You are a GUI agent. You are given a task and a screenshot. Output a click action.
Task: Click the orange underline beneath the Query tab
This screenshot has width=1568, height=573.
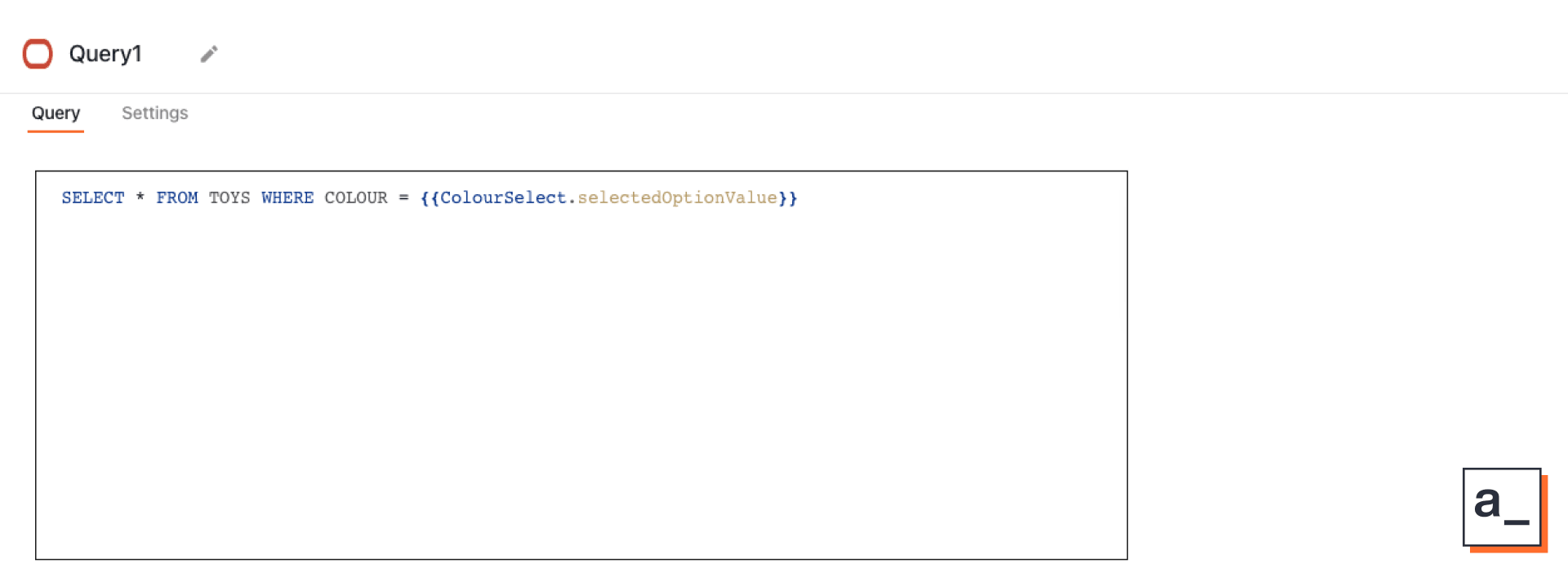(56, 132)
